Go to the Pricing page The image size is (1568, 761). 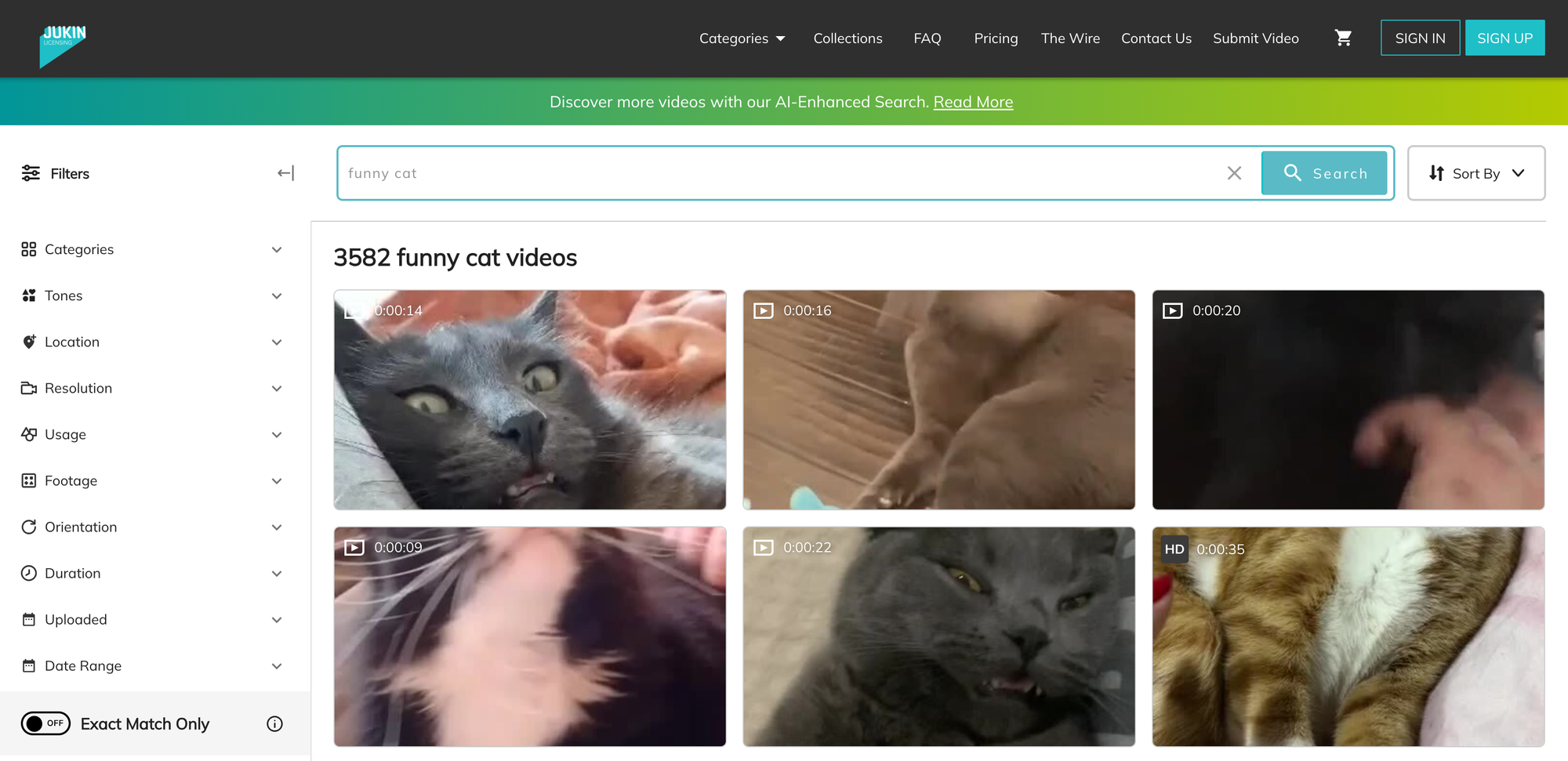996,38
